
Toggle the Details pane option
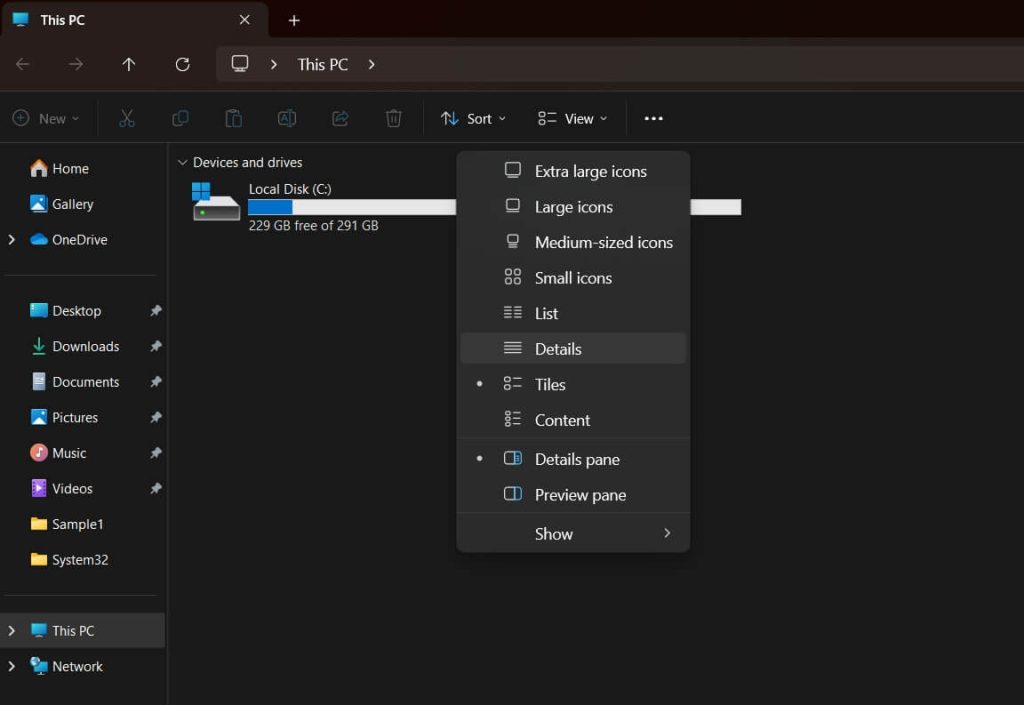[573, 459]
